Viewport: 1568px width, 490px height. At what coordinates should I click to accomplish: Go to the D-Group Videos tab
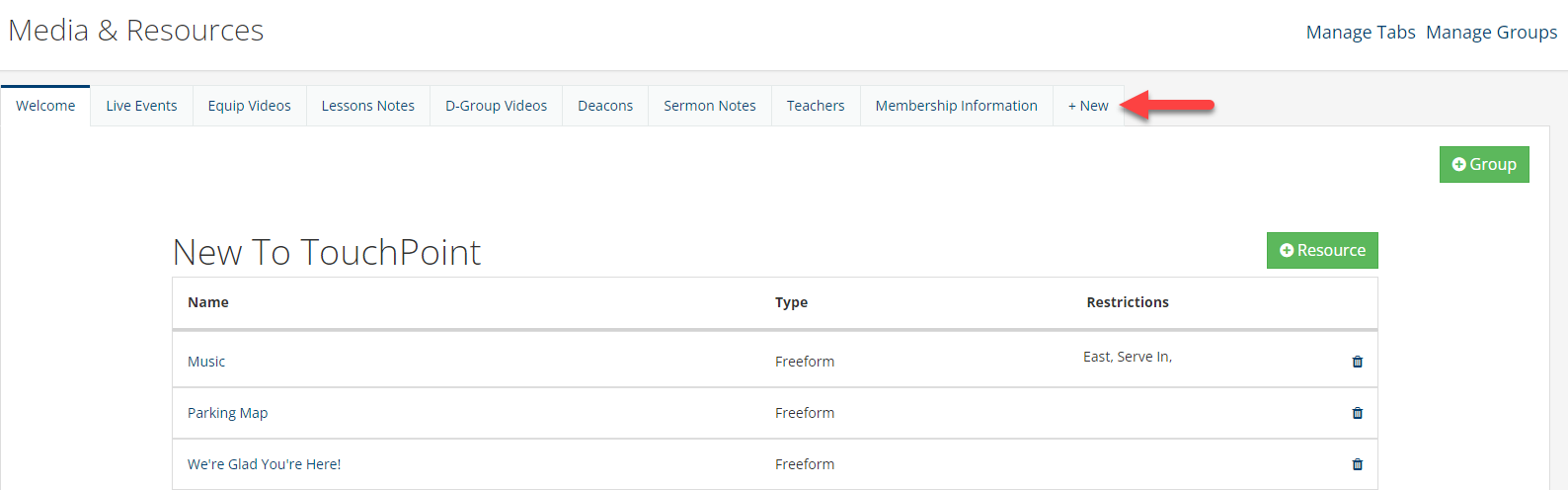pos(496,106)
